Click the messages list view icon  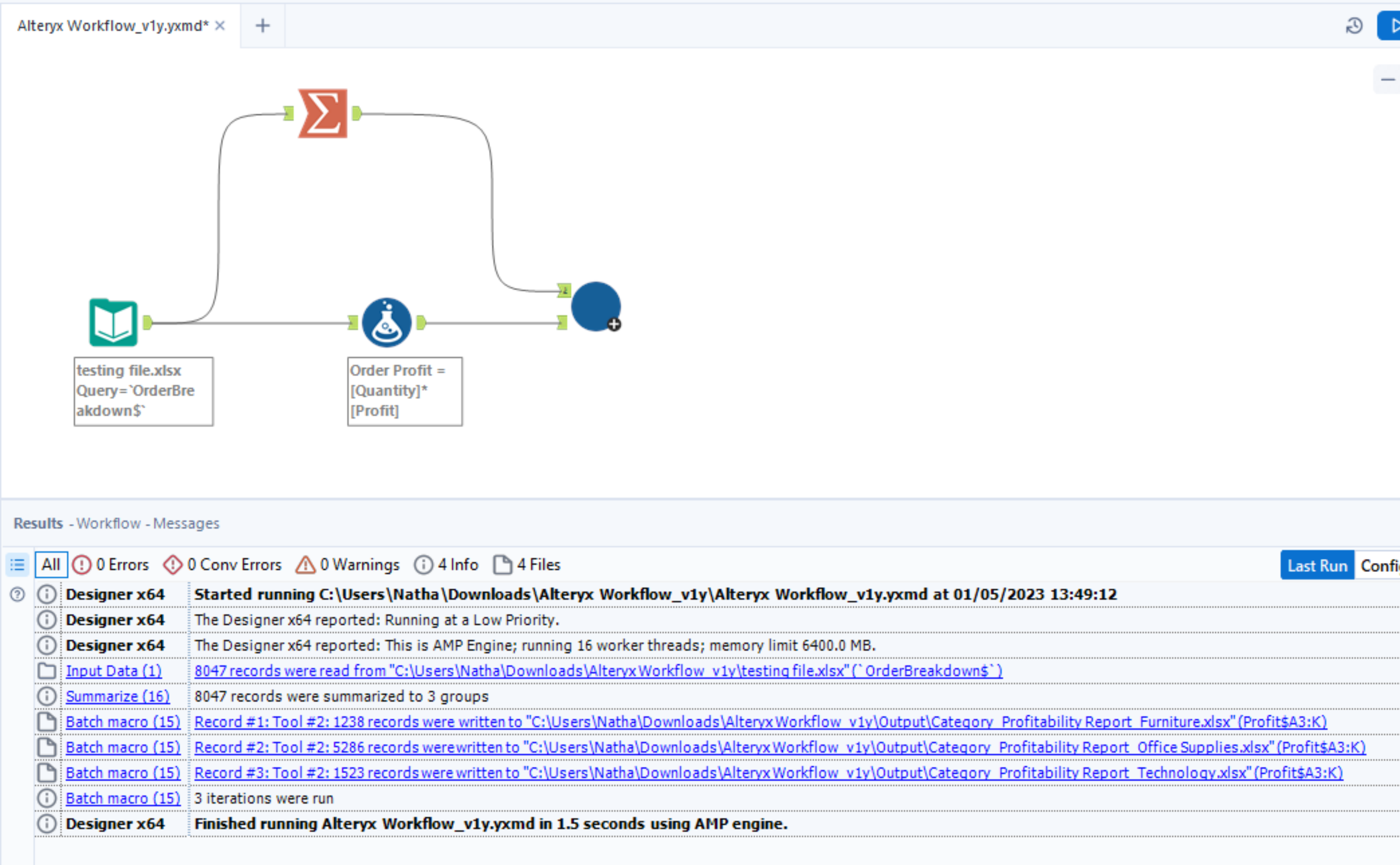(x=17, y=565)
